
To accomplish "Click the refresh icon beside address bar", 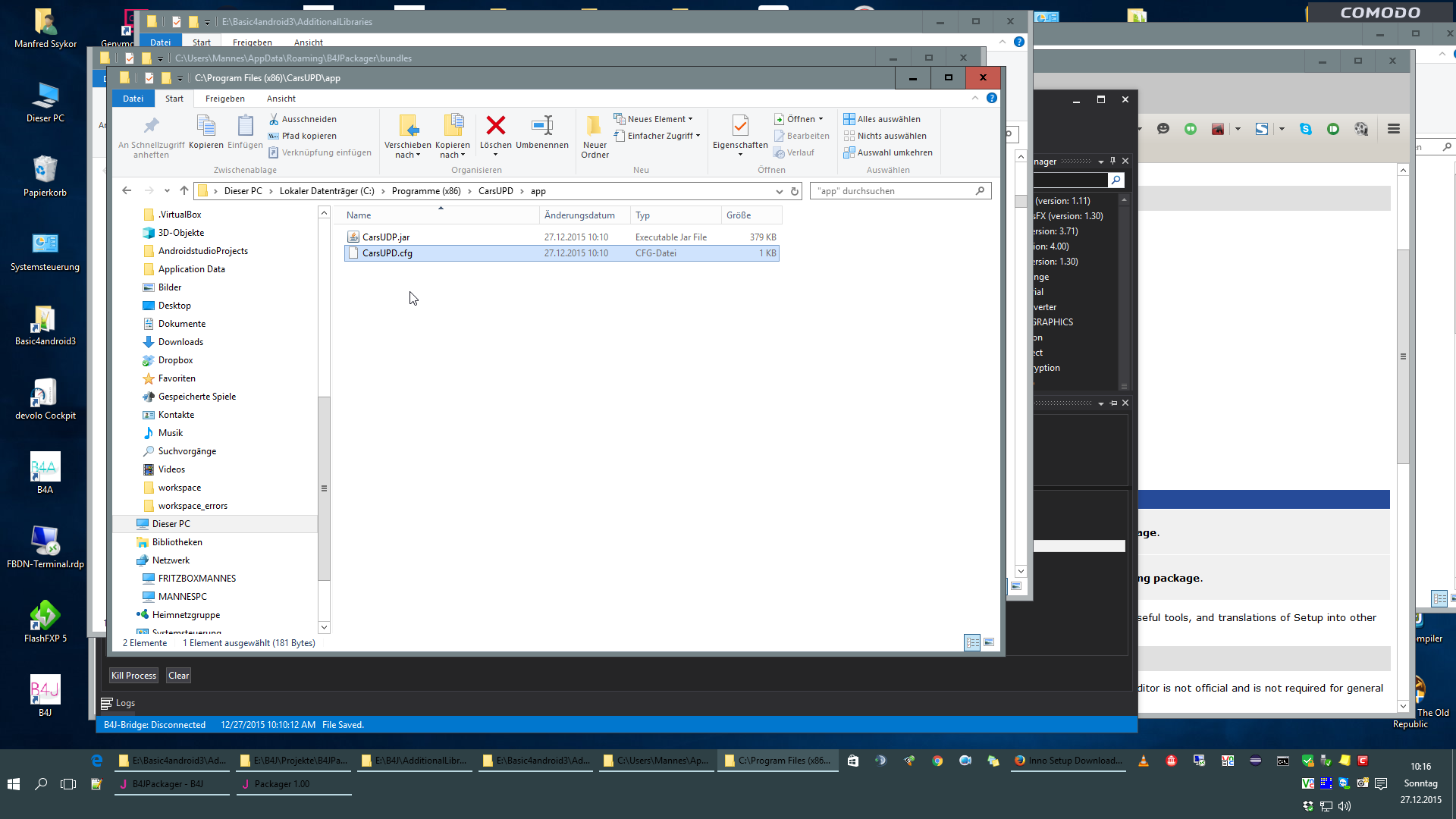I will click(795, 191).
